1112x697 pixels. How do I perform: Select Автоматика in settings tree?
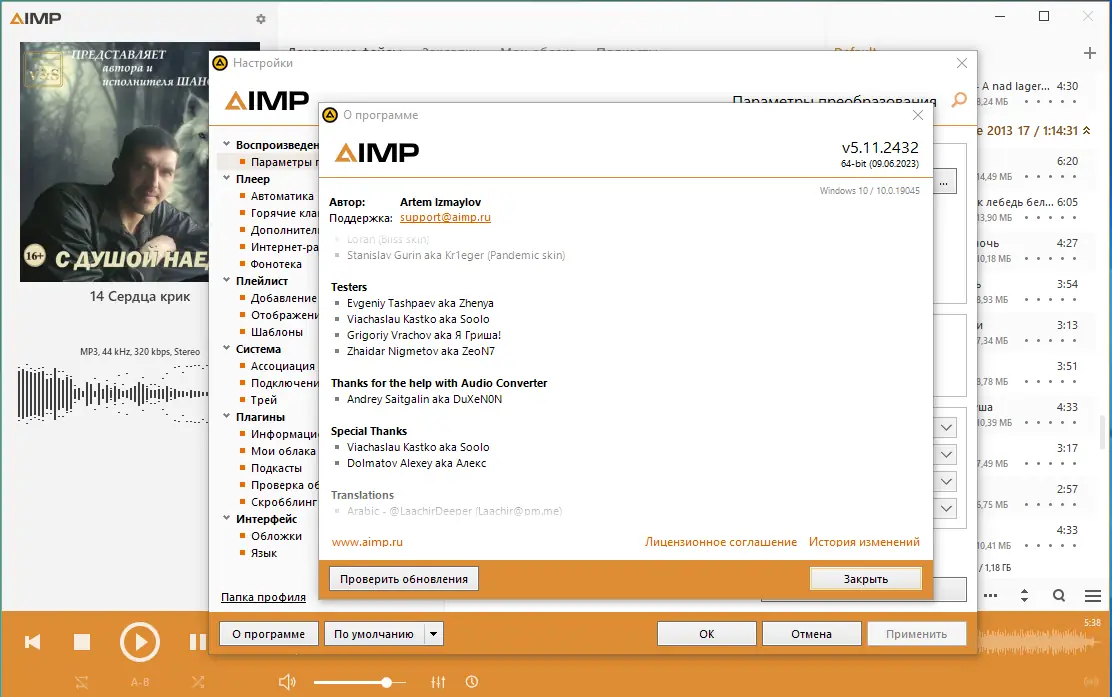282,196
